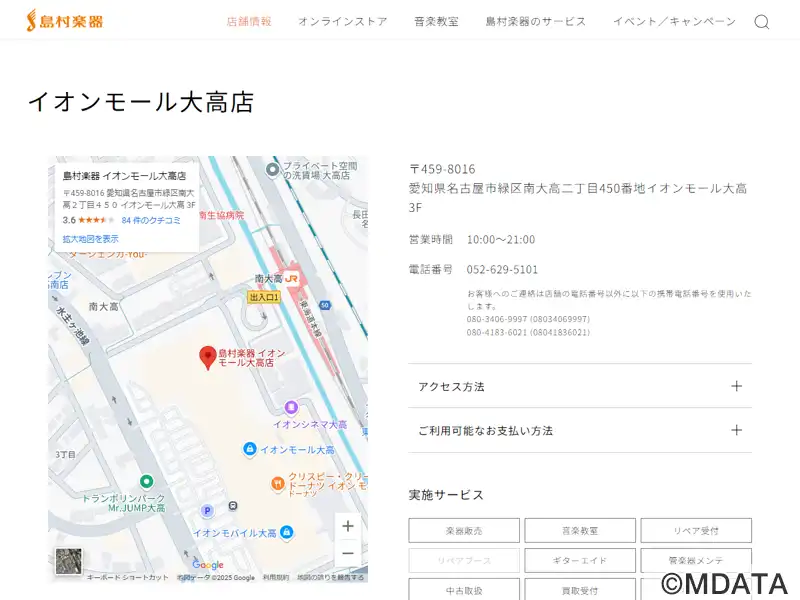The width and height of the screenshot is (800, 600).
Task: Open the イベント／キャンペーン menu item
Action: 674,21
